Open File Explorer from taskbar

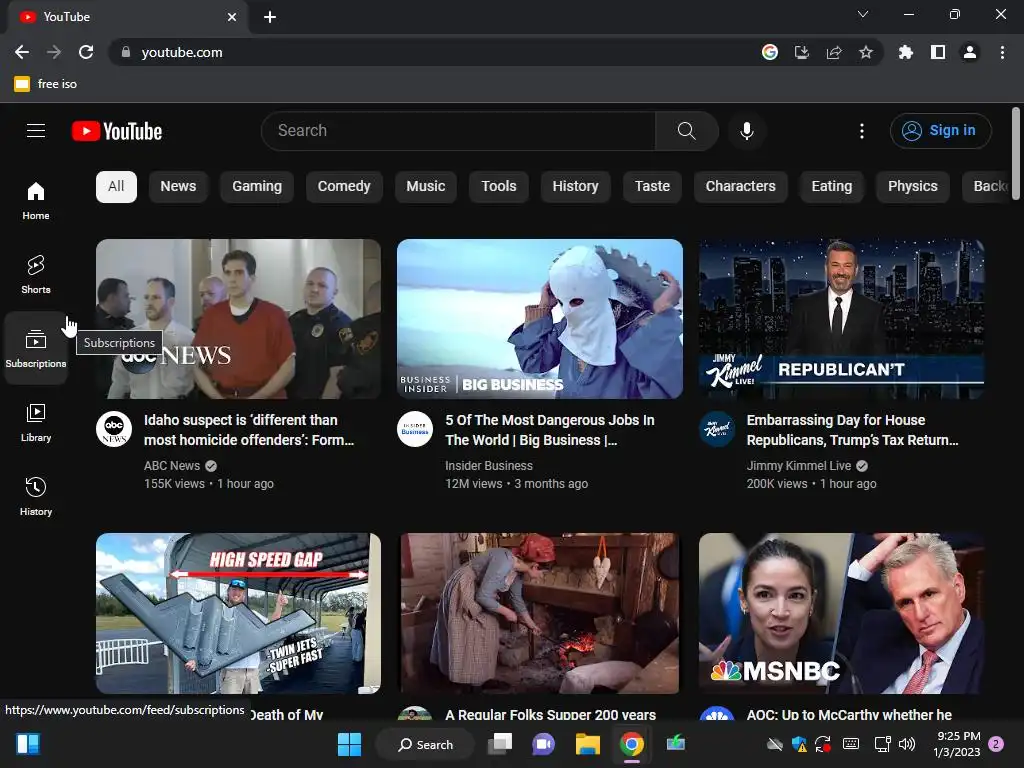587,744
